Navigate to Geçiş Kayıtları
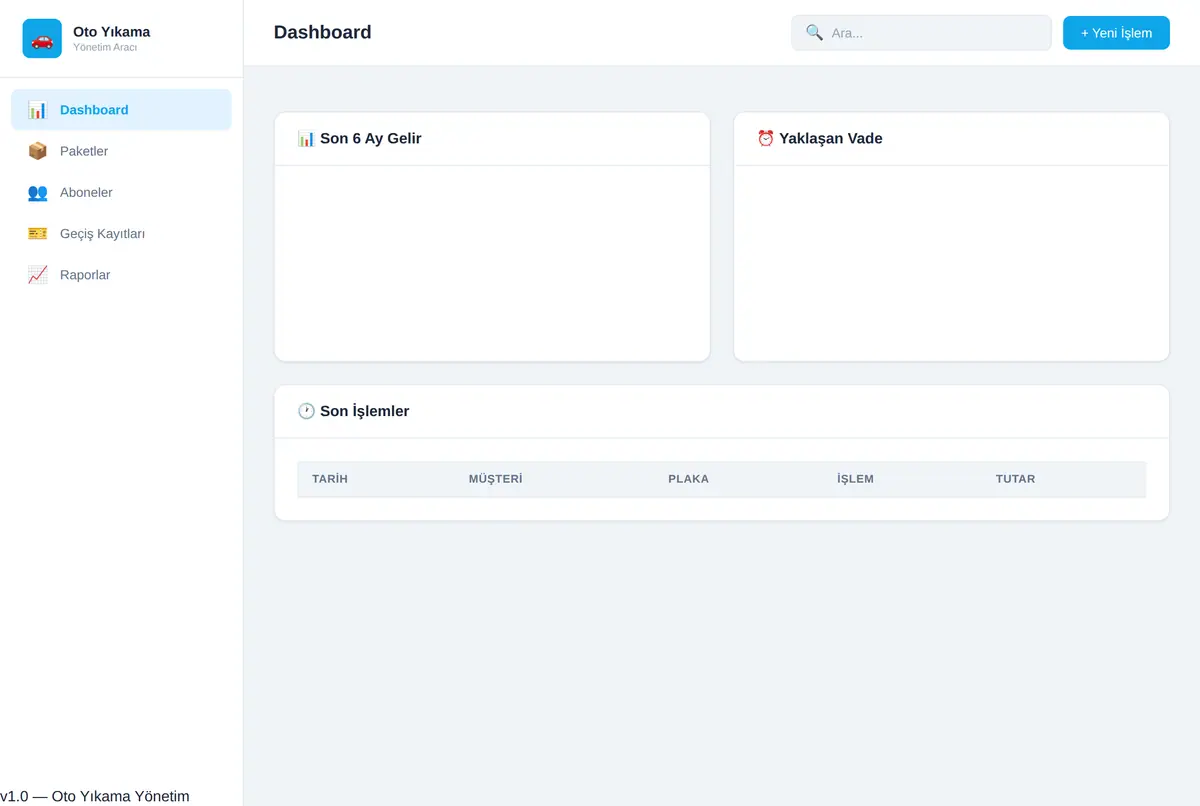Screen dimensions: 1200x806 (121, 233)
